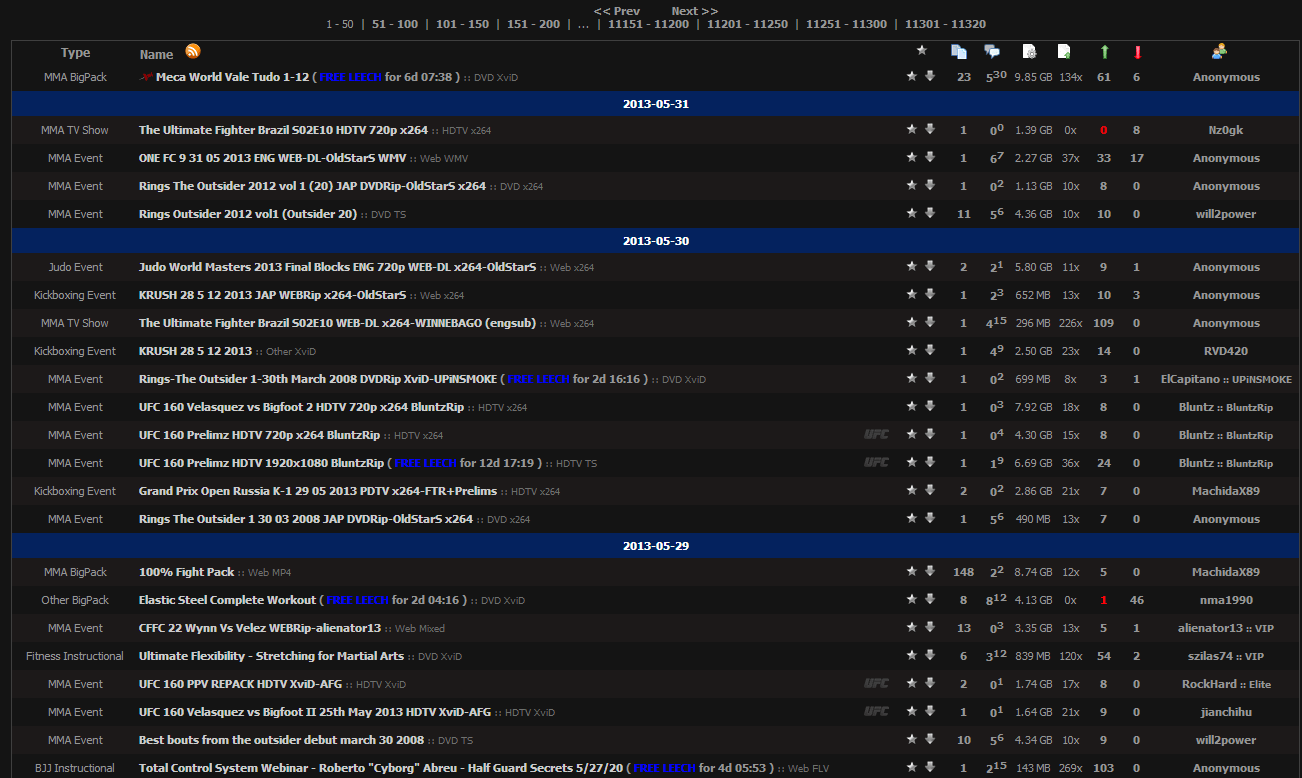Click the 2013-05-30 date divider text

(x=656, y=241)
